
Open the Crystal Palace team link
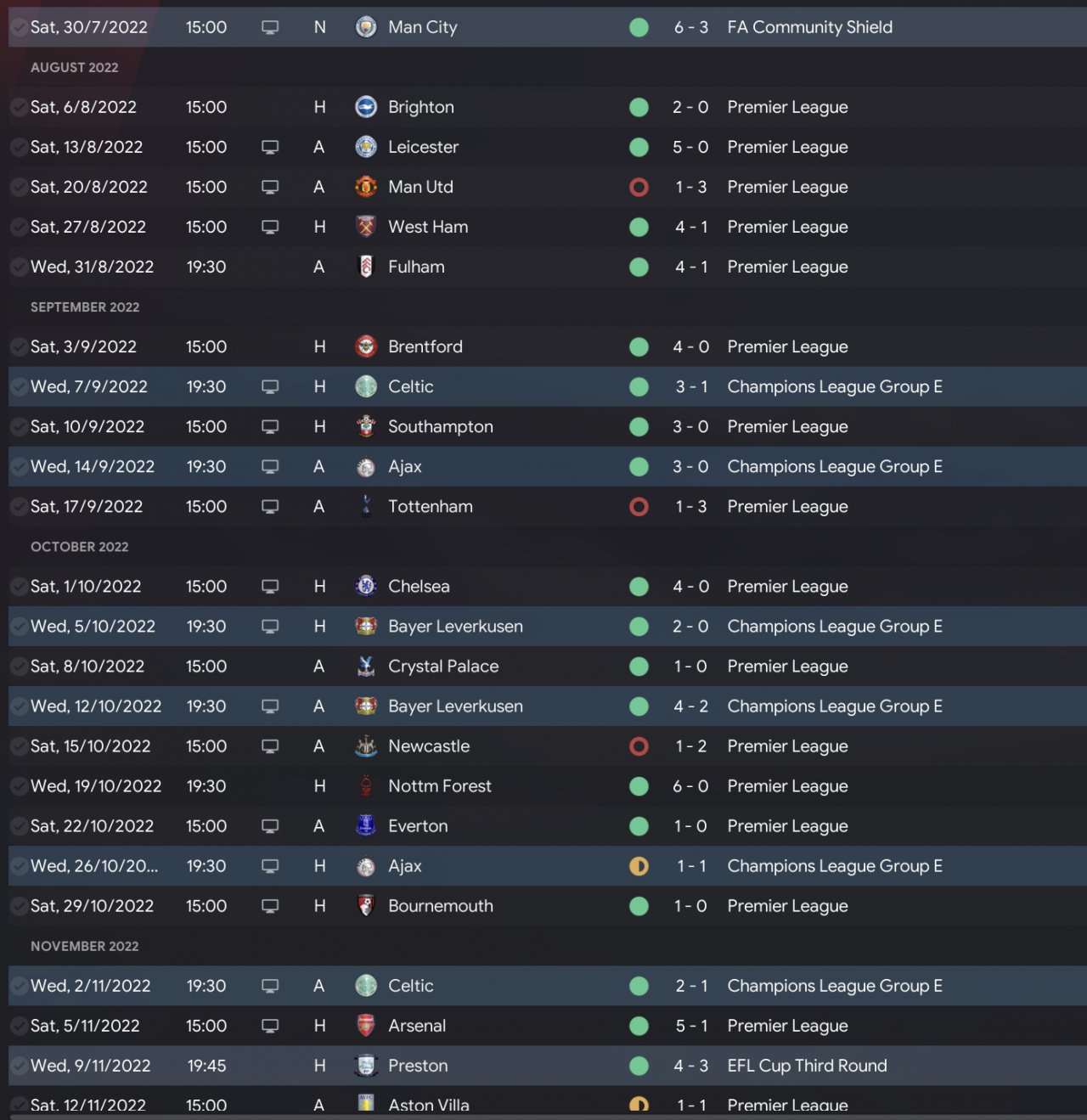point(442,667)
